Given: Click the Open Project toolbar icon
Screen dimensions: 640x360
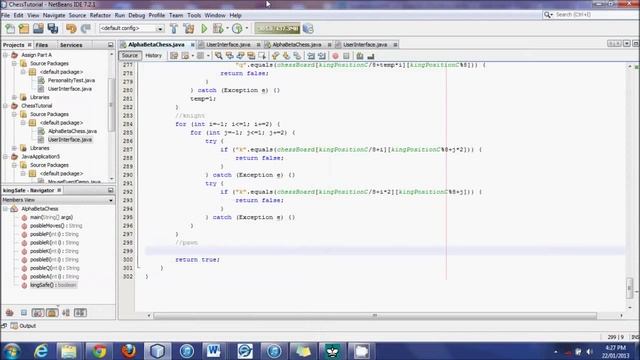Looking at the screenshot, I should tap(38, 29).
